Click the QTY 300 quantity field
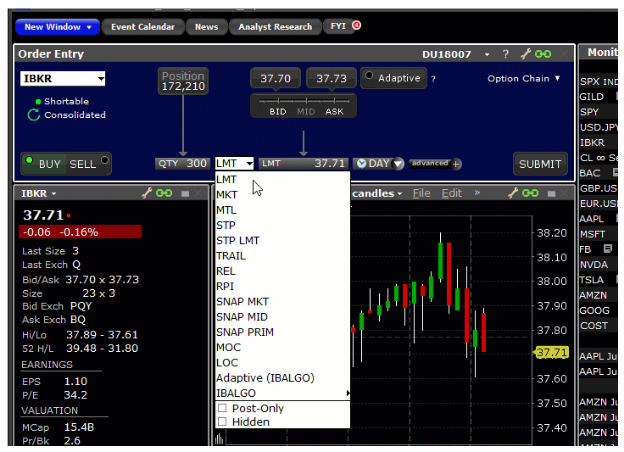 182,164
